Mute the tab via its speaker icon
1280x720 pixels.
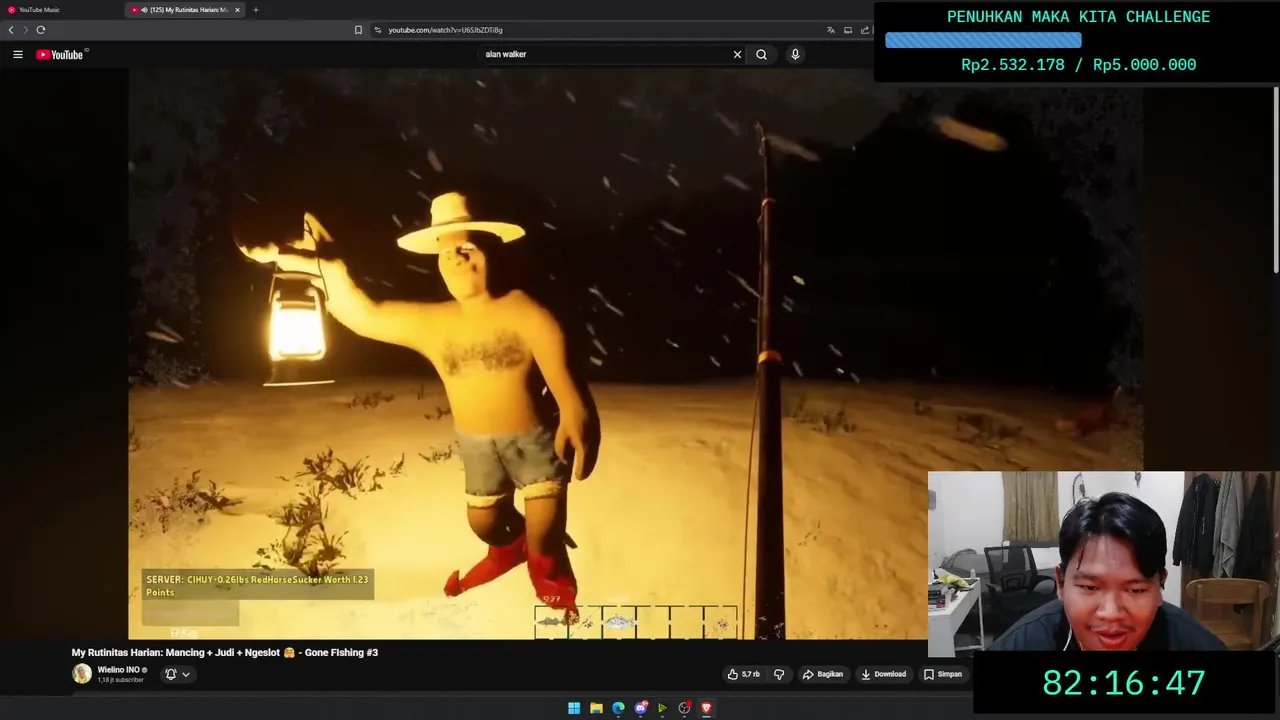coord(144,10)
